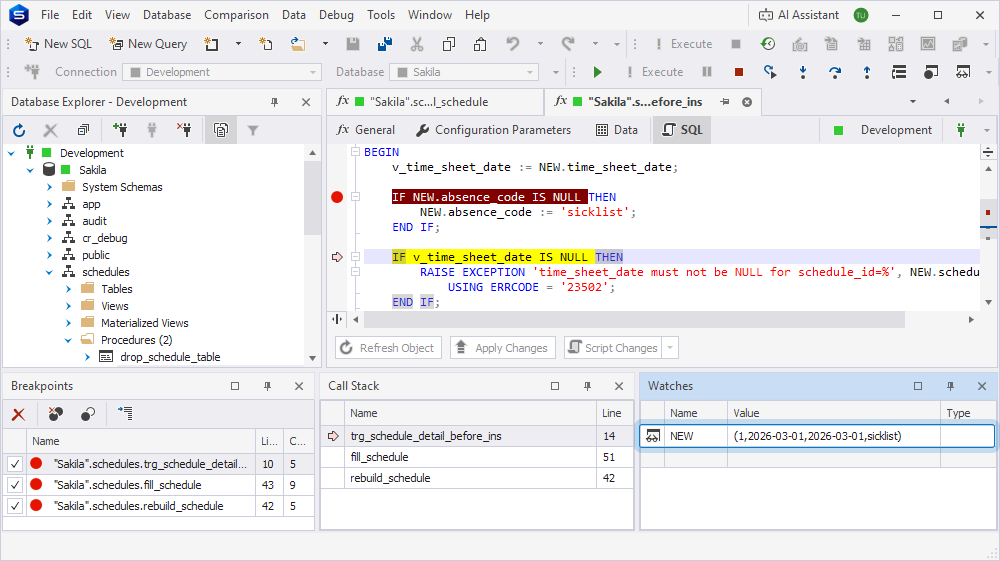This screenshot has height=561, width=1000.
Task: Click the Redo arrow icon
Action: (568, 44)
